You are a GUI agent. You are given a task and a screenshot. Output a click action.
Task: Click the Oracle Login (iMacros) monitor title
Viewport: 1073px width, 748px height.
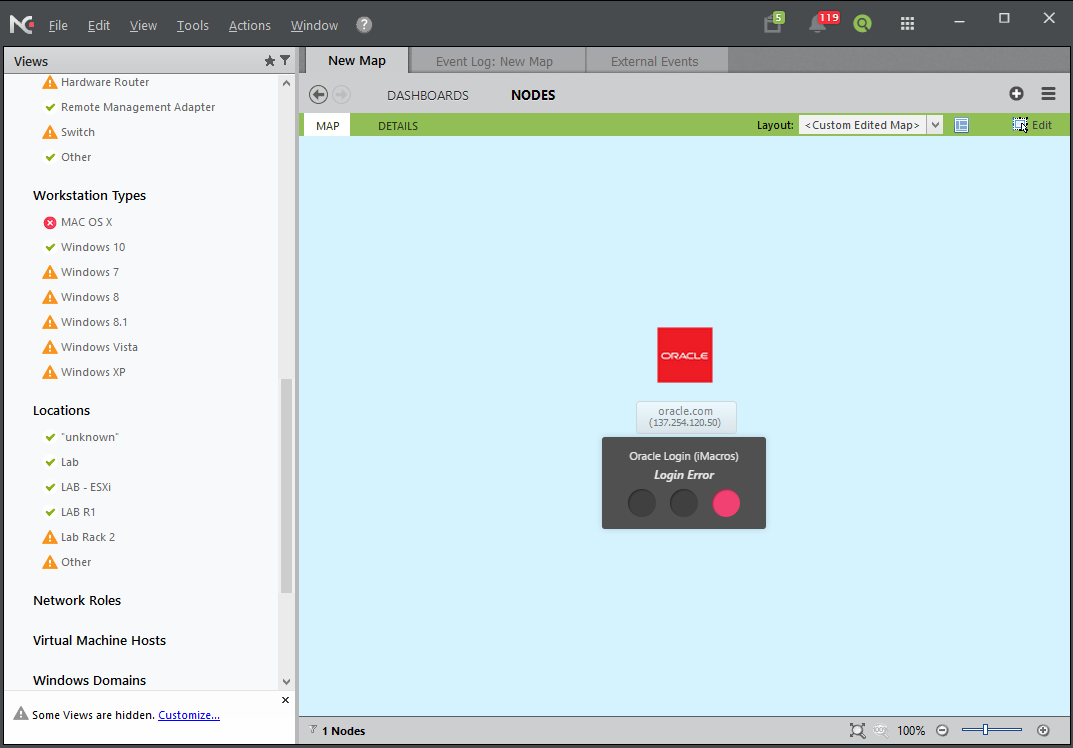click(684, 456)
